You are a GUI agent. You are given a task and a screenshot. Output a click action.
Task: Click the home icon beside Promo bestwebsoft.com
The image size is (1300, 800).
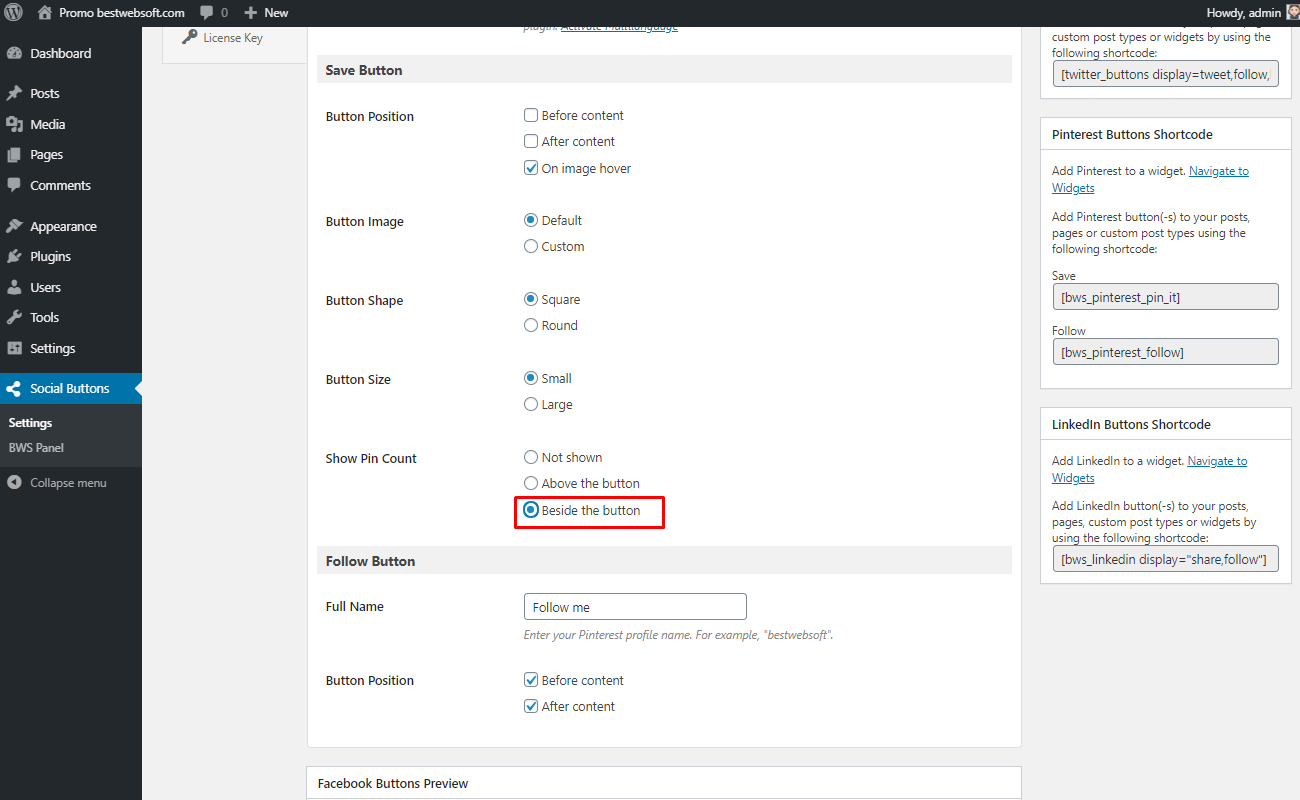pyautogui.click(x=45, y=13)
